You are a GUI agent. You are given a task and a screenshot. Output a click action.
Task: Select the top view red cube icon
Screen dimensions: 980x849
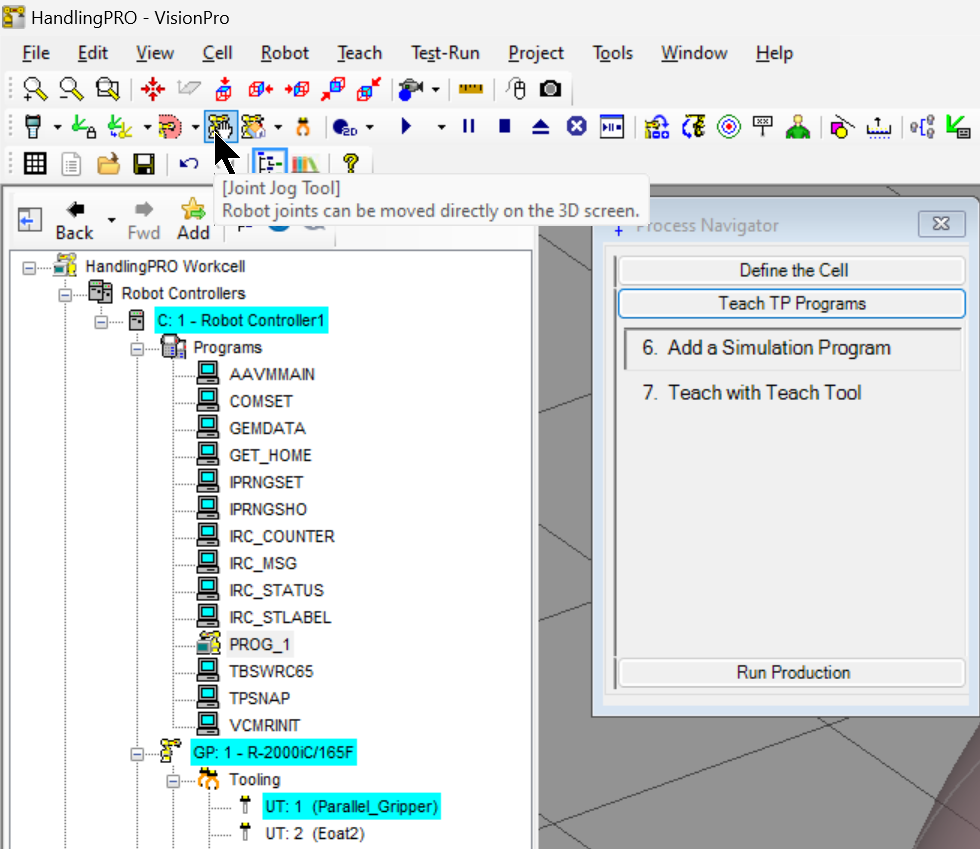224,89
